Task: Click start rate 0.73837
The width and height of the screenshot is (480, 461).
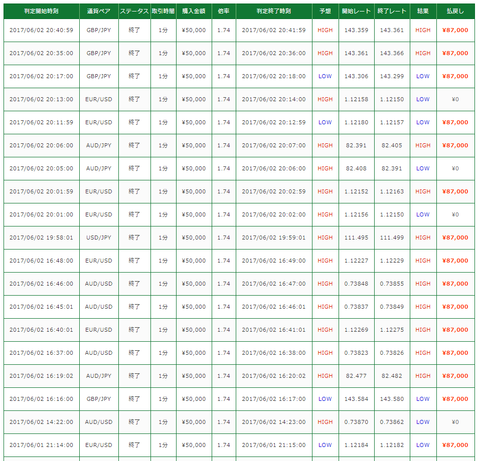Action: click(356, 307)
